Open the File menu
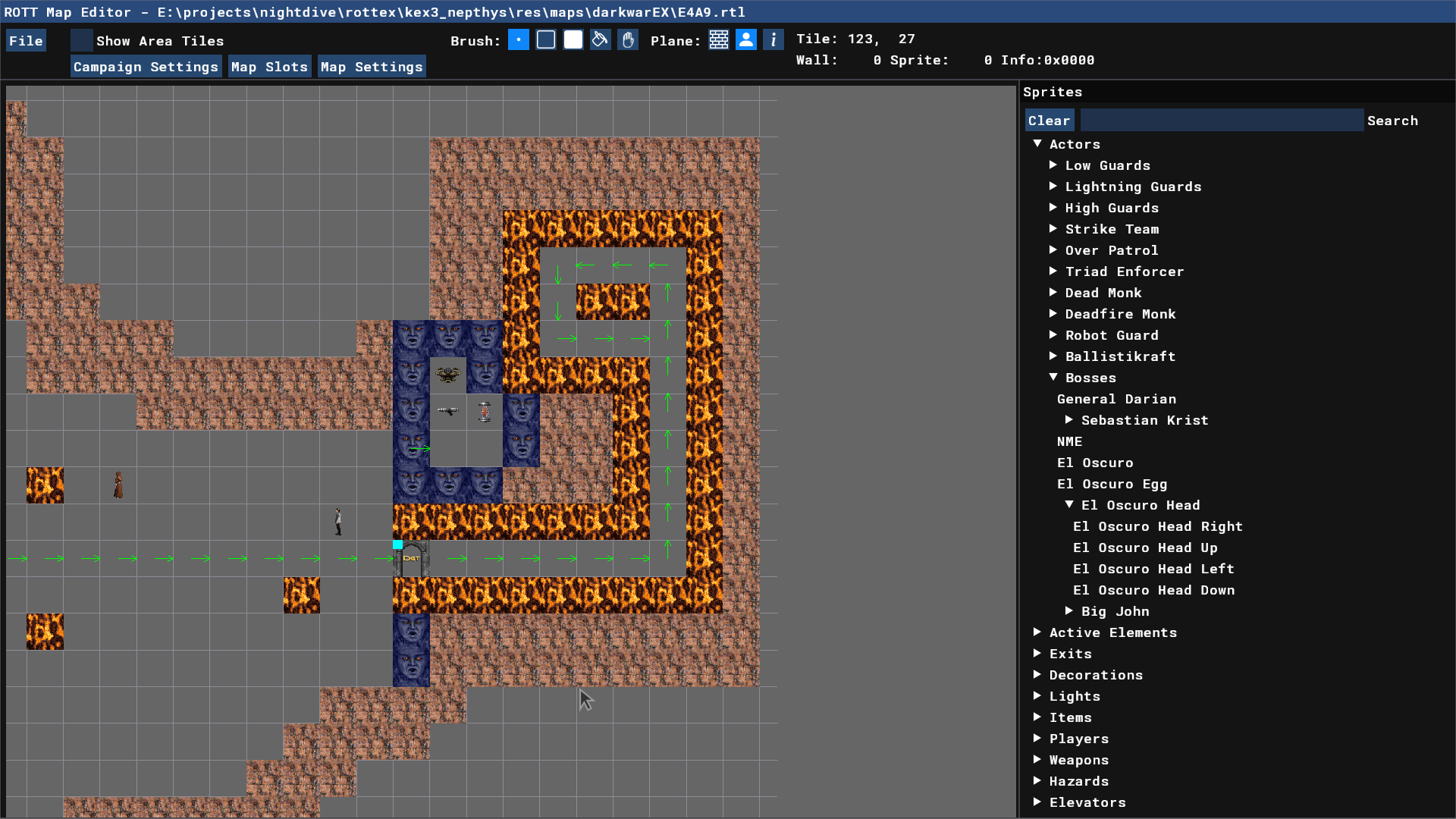 pos(26,41)
